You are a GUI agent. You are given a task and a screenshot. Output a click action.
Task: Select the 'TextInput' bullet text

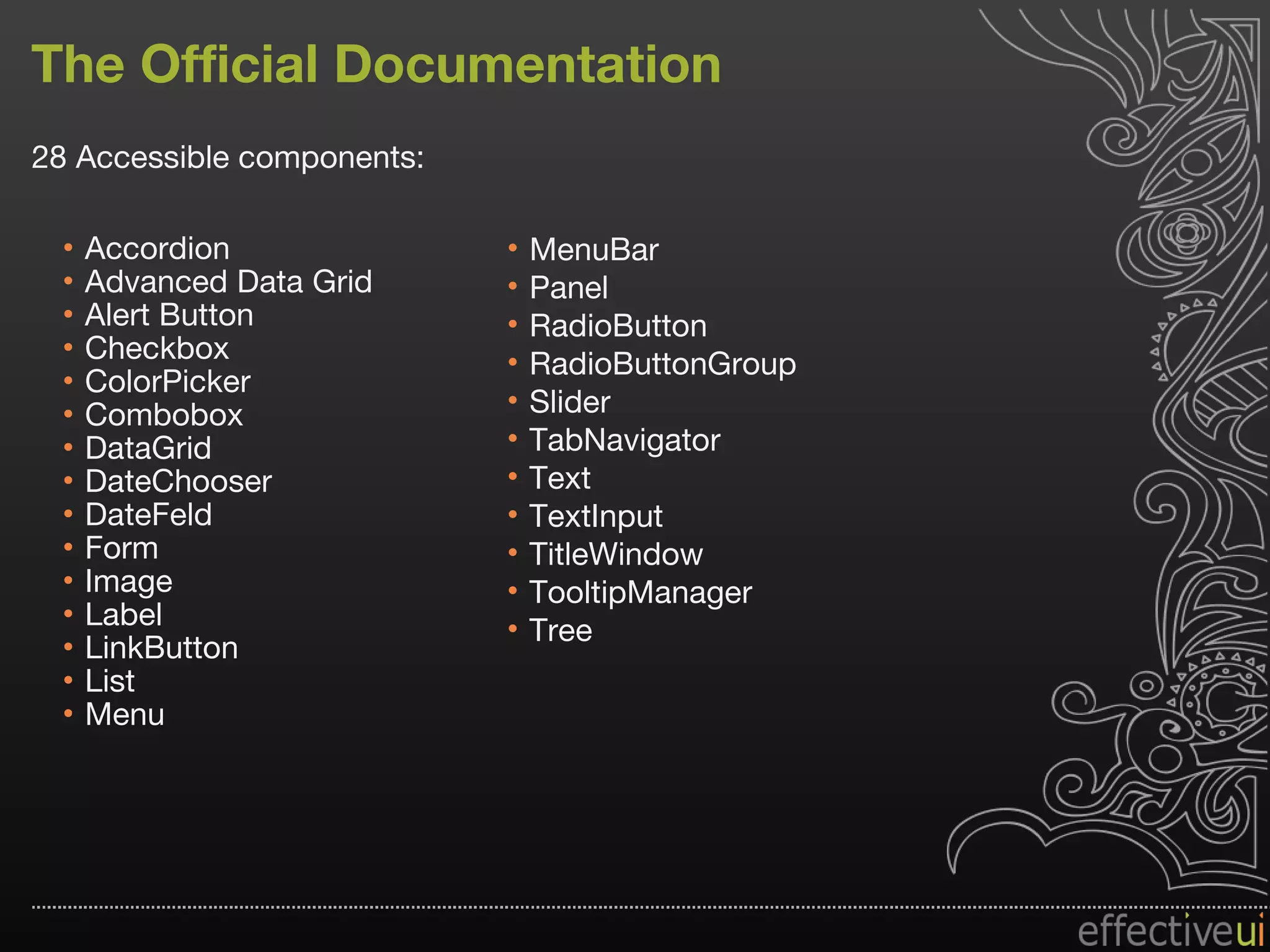click(x=595, y=517)
